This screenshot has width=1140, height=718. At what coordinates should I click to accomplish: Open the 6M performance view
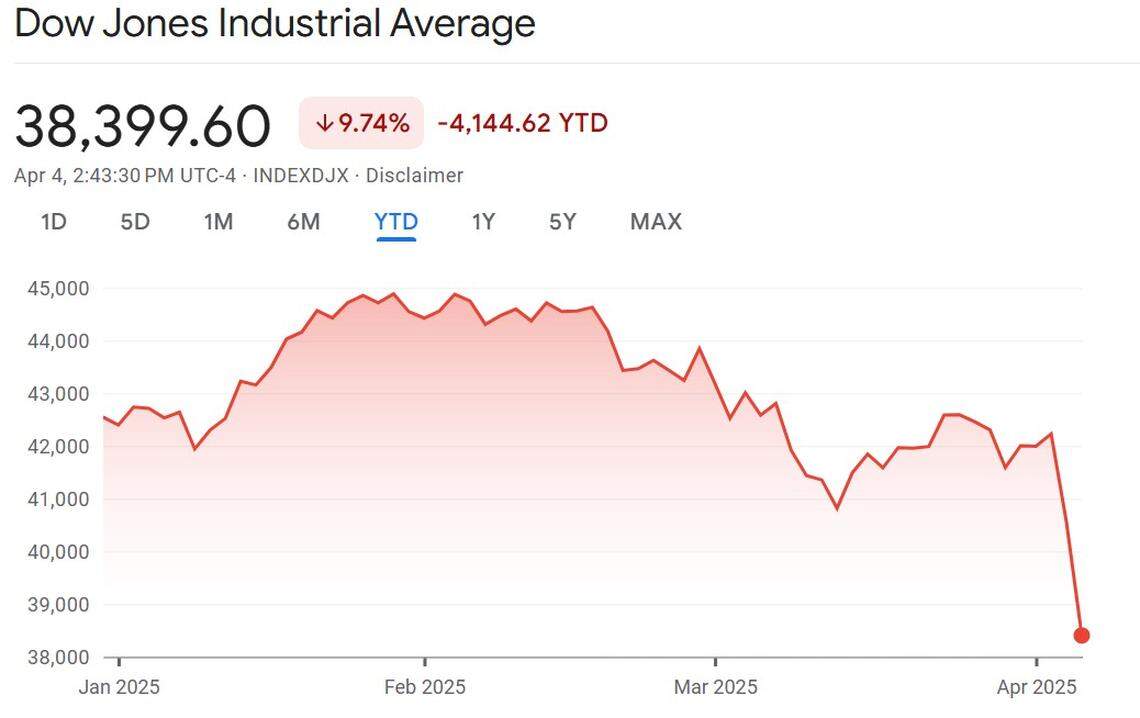click(303, 222)
